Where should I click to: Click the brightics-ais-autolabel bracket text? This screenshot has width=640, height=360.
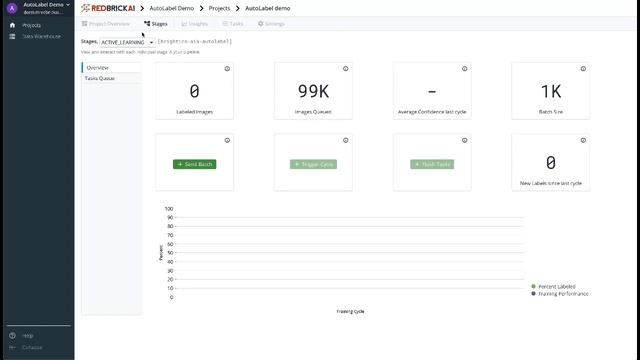click(x=195, y=41)
